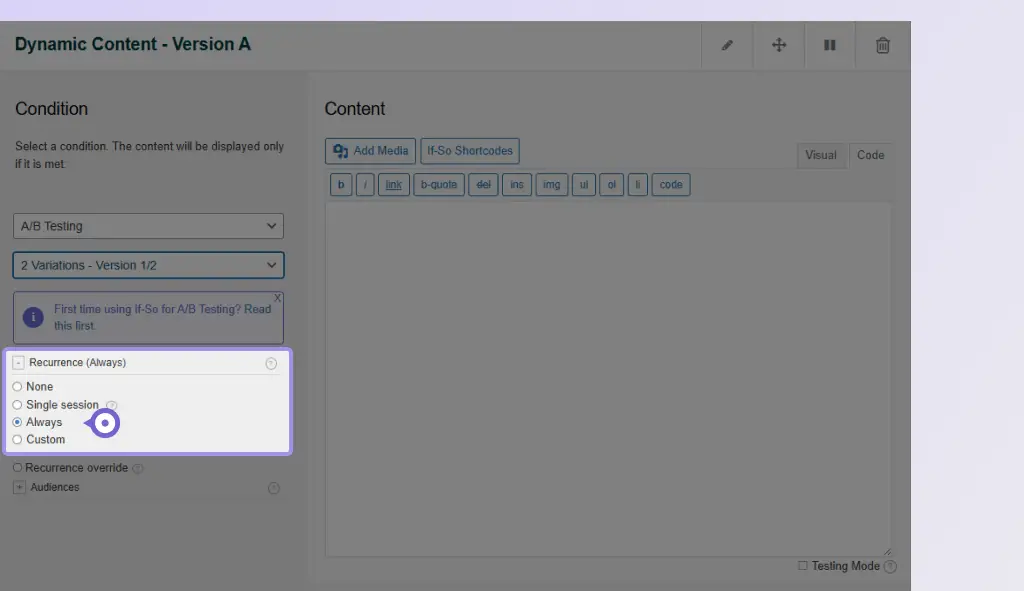Click the trash delete icon
The height and width of the screenshot is (591, 1024).
tap(882, 45)
